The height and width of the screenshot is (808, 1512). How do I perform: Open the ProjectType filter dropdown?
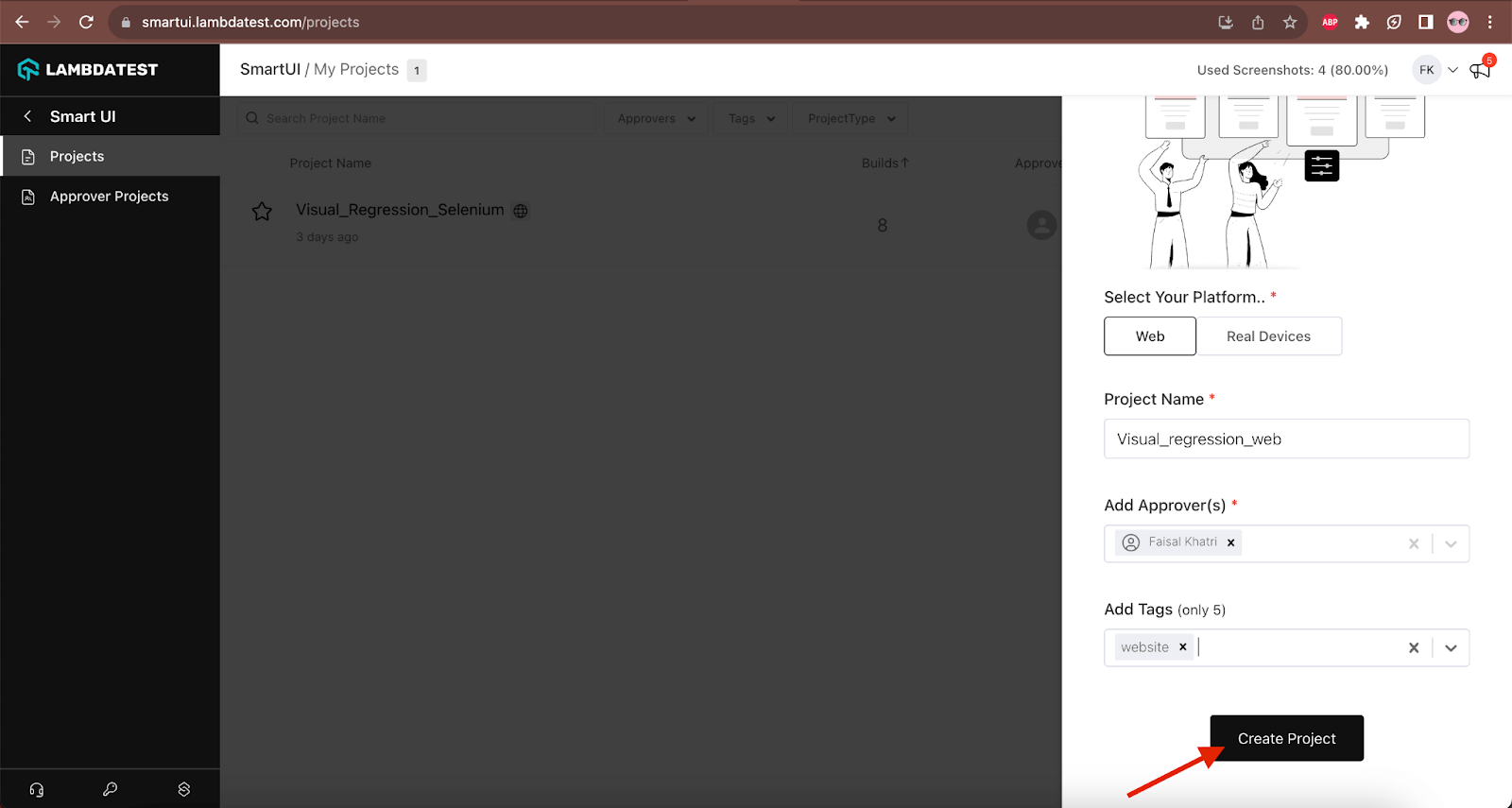pyautogui.click(x=851, y=118)
